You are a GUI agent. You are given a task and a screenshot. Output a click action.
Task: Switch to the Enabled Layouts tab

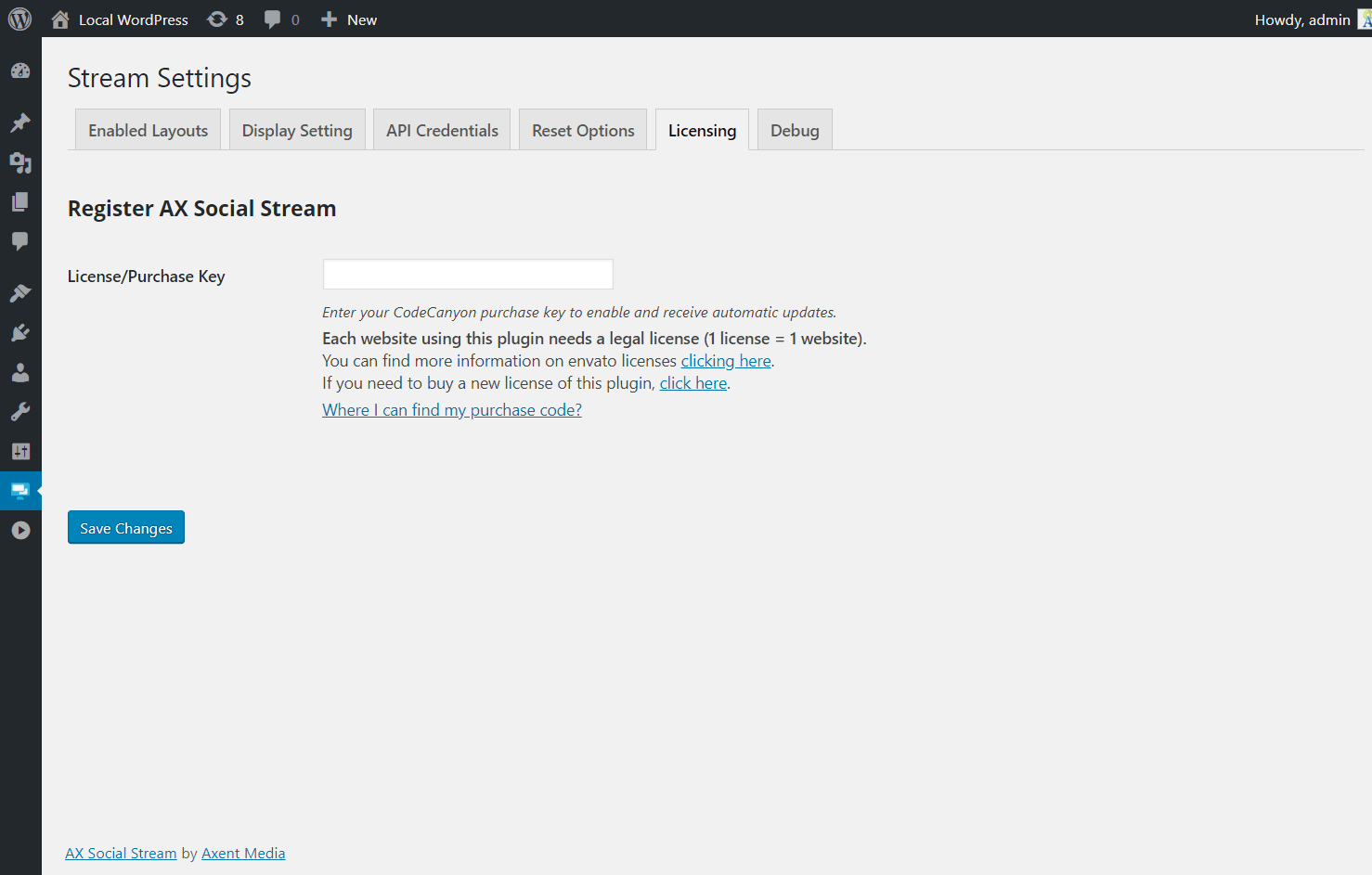pyautogui.click(x=148, y=130)
